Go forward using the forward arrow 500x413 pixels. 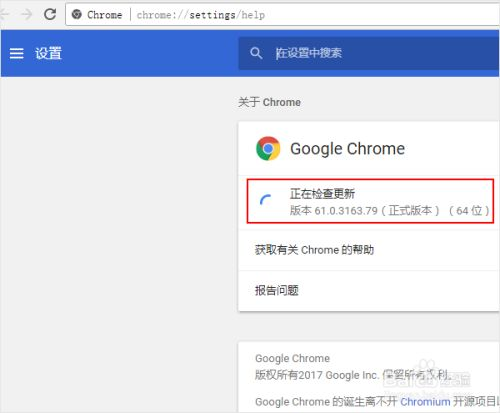tap(26, 14)
